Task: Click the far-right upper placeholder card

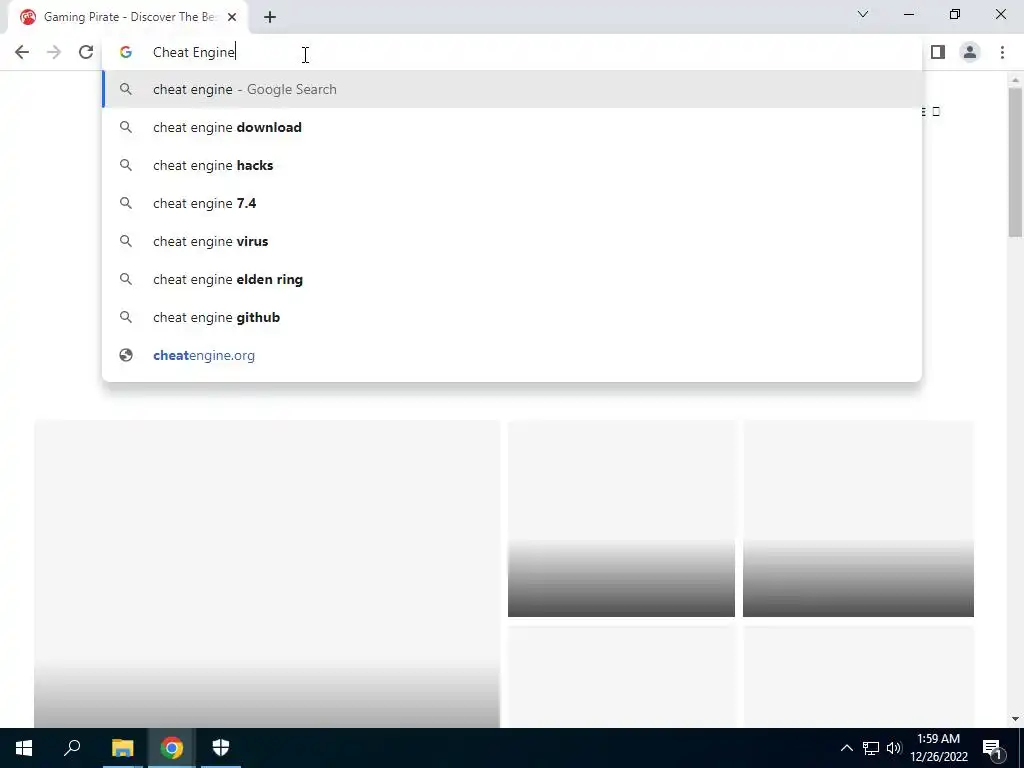Action: [858, 519]
